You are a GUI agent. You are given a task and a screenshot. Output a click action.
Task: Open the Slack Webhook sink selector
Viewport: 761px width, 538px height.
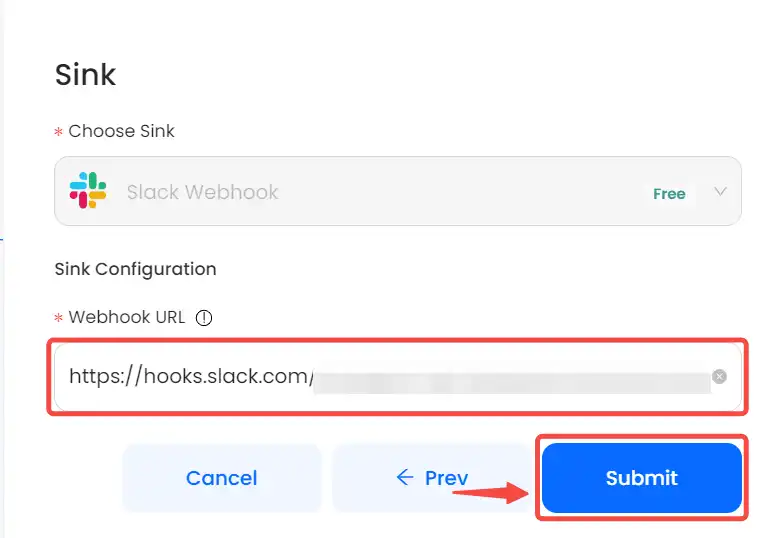(x=397, y=191)
